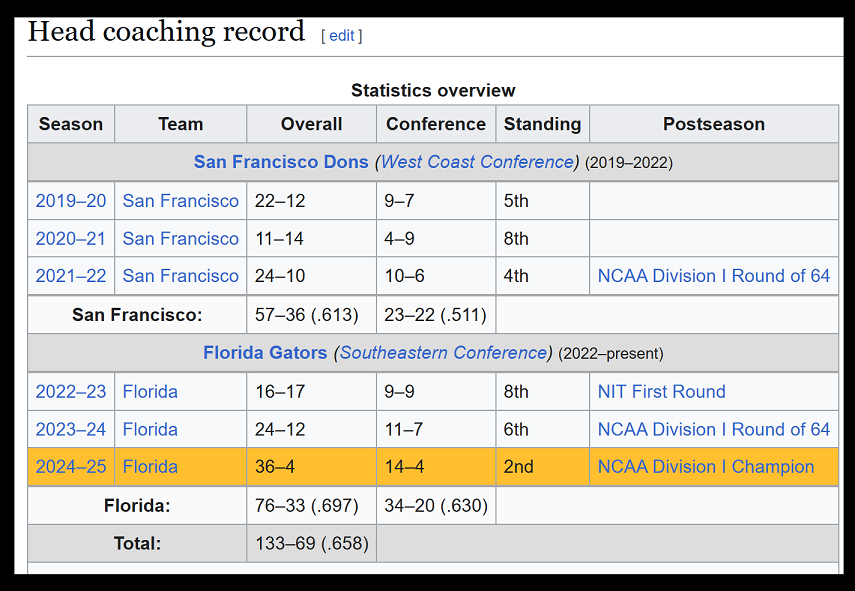Open the 2023–24 season link
Viewport: 855px width, 591px height.
point(71,429)
